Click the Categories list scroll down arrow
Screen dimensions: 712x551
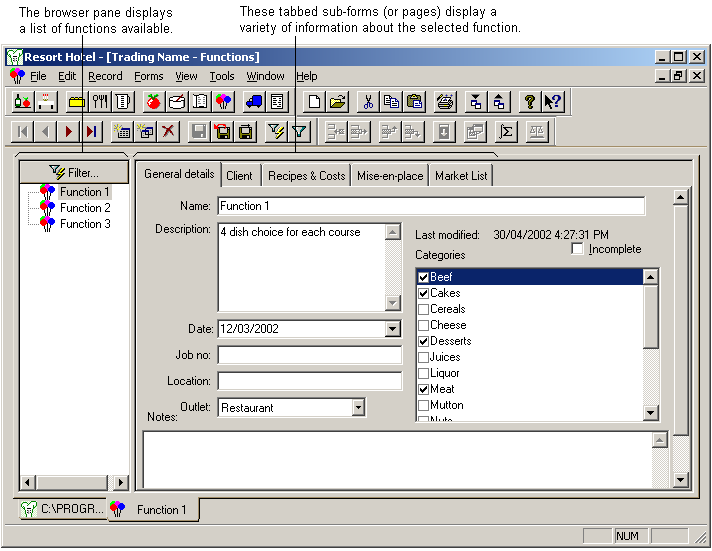(x=651, y=412)
